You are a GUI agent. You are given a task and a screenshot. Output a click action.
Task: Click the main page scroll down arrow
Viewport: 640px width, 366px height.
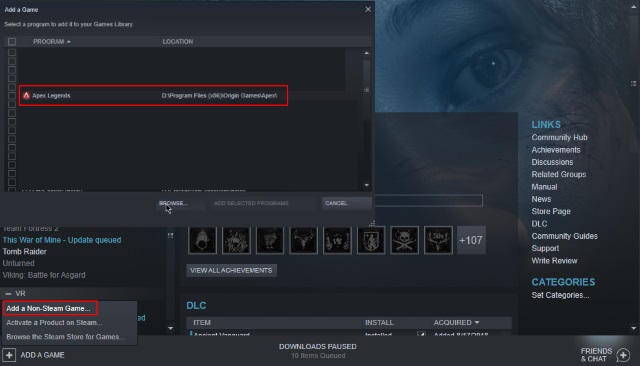[x=633, y=328]
